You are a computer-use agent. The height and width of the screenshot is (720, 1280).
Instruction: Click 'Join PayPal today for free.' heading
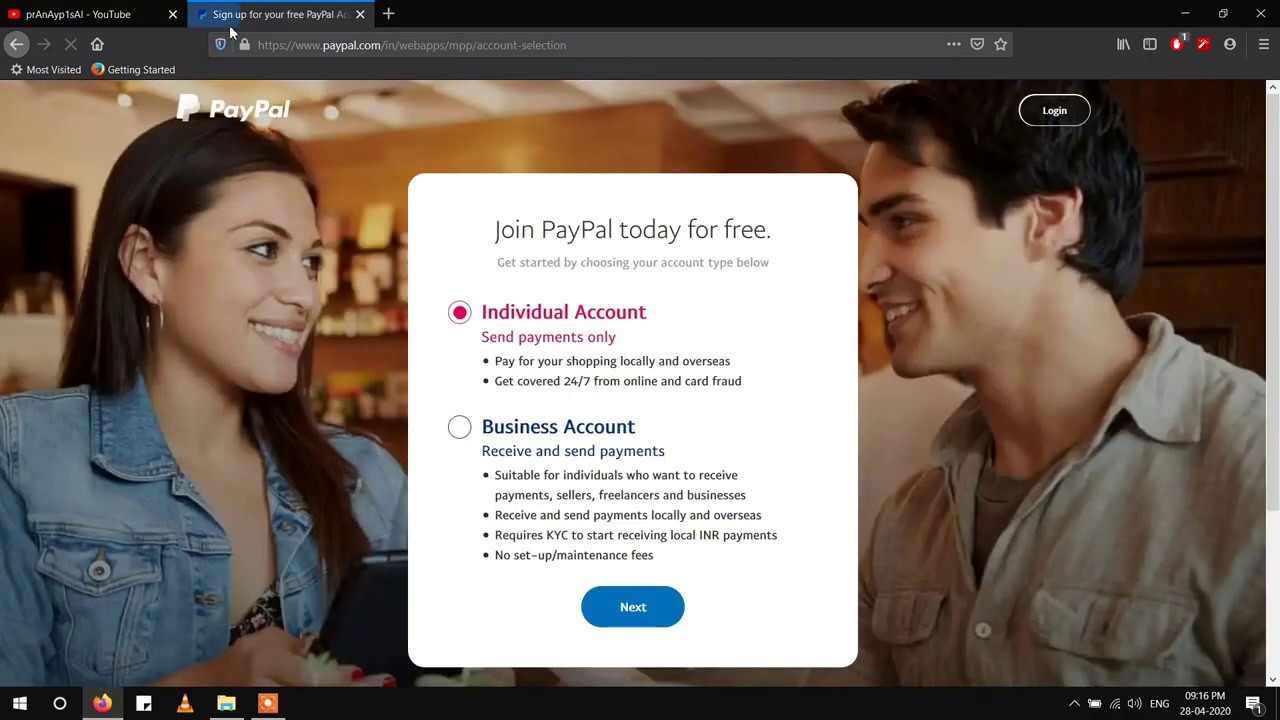[x=633, y=230]
